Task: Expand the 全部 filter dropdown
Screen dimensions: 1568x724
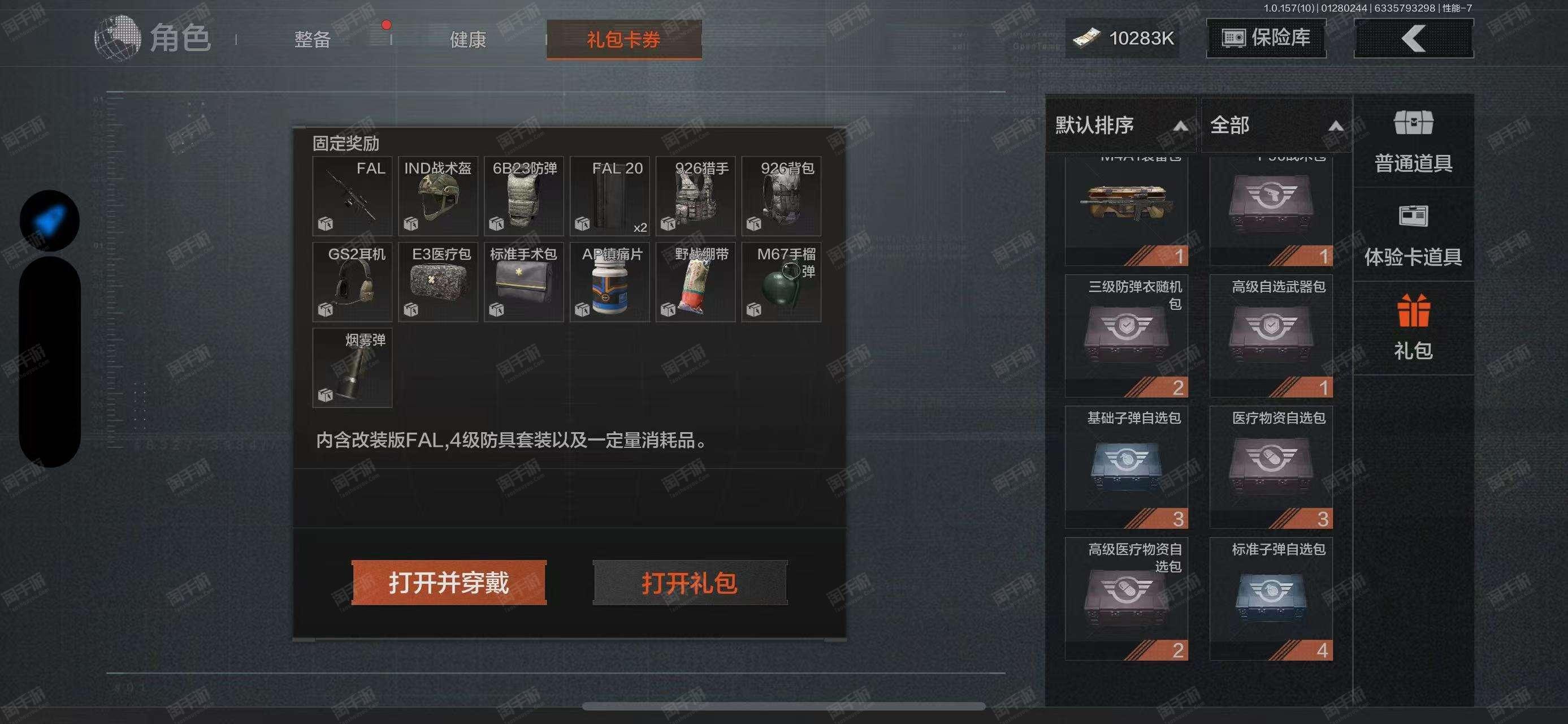Action: 1276,125
